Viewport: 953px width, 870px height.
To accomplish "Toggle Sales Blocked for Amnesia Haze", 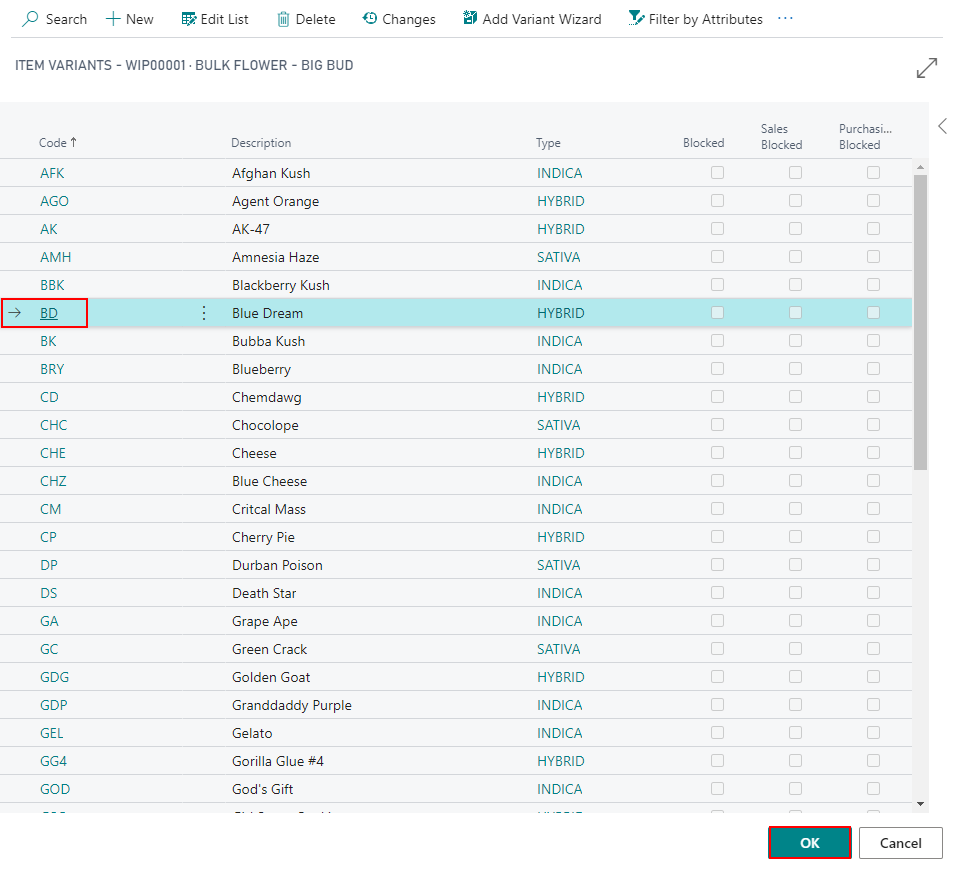I will pyautogui.click(x=795, y=257).
